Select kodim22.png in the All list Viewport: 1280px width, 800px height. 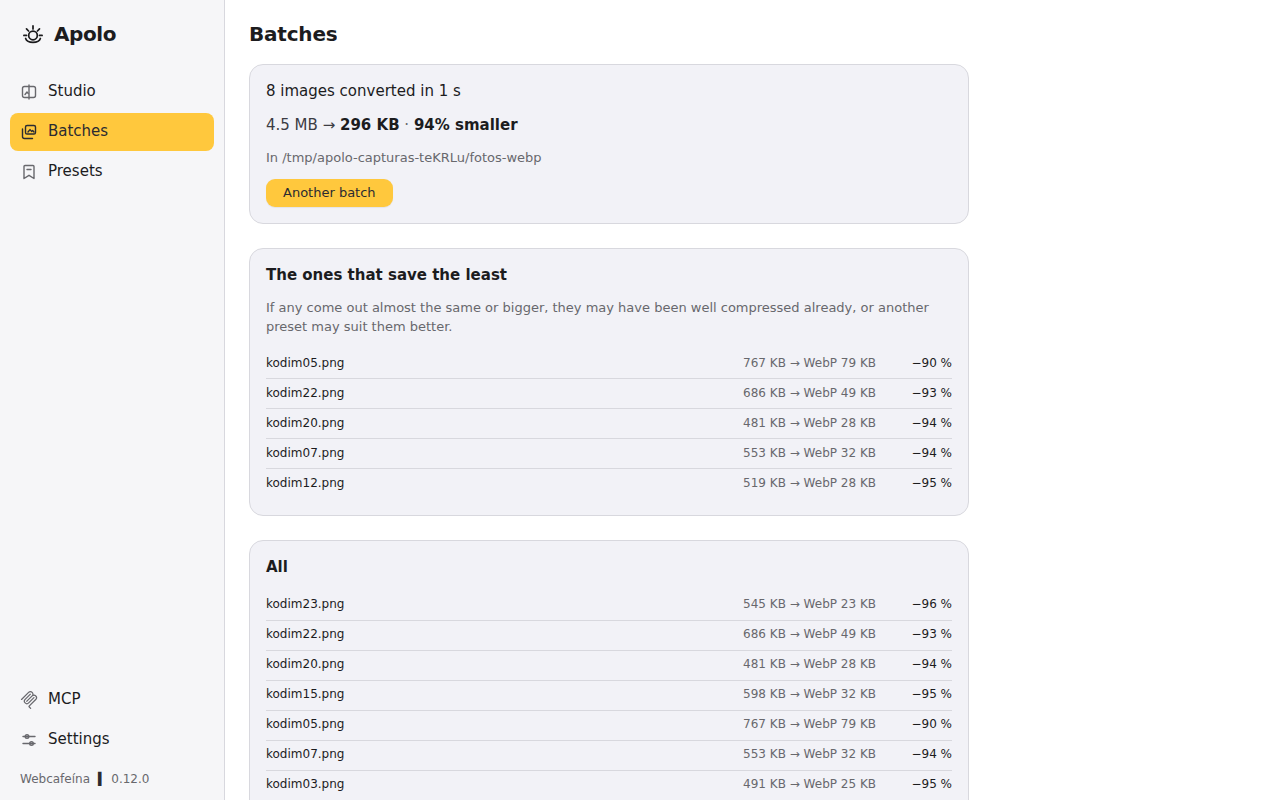(609, 634)
